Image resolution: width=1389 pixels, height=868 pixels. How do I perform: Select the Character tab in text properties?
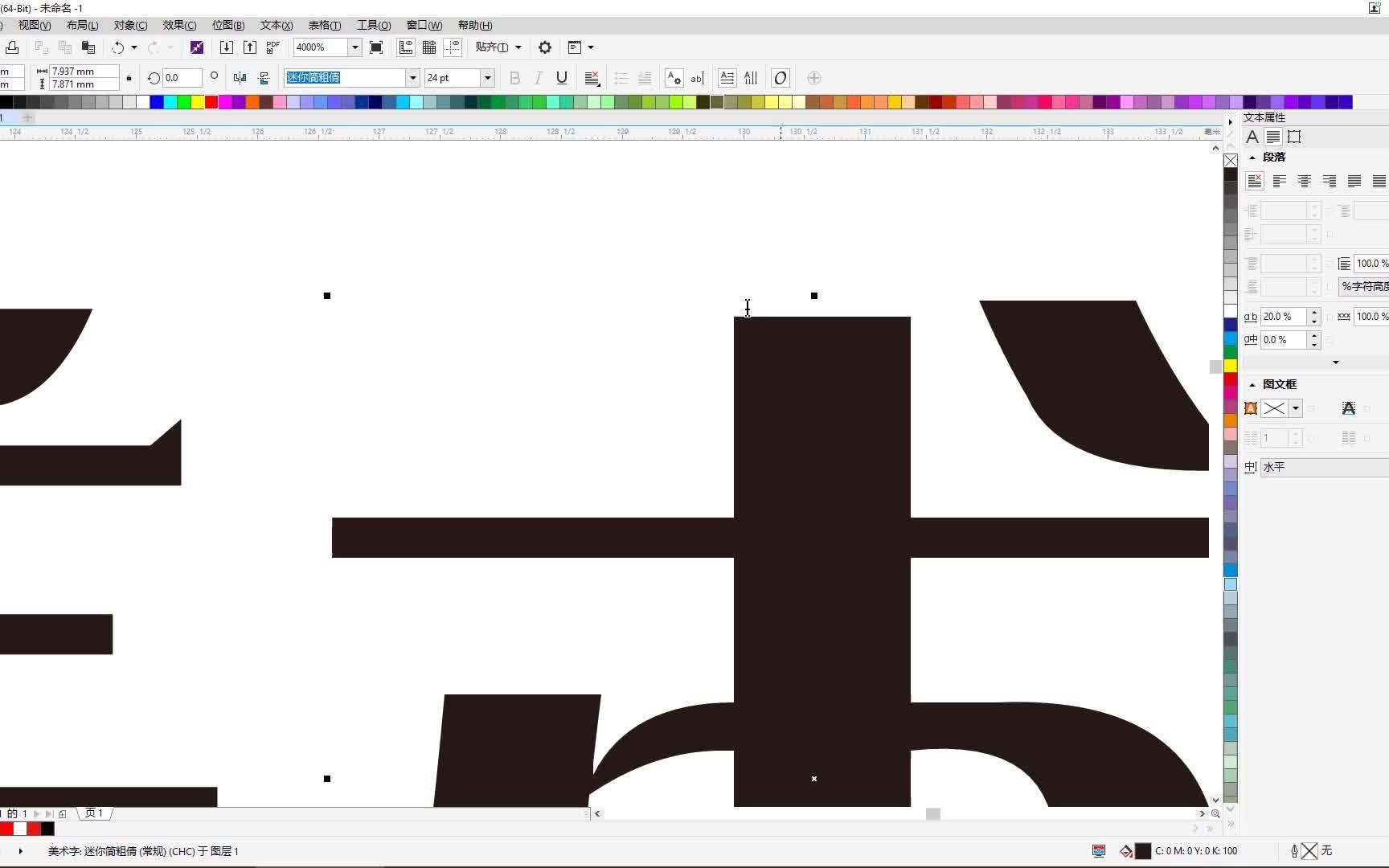click(x=1252, y=137)
